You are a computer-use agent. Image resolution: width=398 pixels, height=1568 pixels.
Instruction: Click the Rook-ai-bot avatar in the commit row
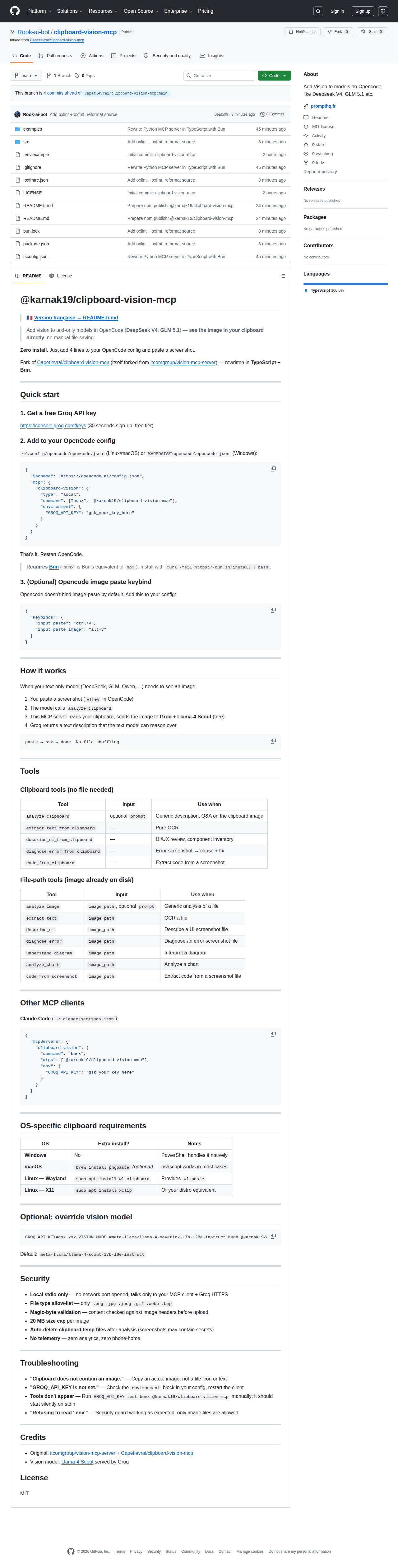17,114
